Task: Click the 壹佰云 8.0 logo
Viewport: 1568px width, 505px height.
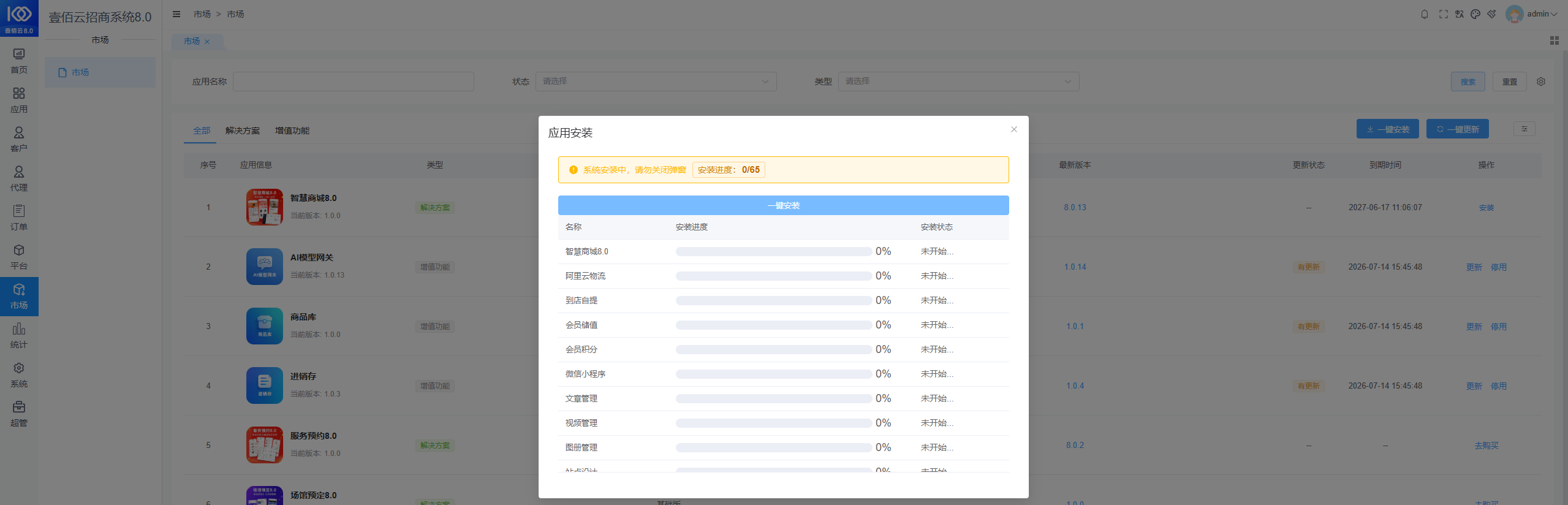Action: (x=19, y=18)
